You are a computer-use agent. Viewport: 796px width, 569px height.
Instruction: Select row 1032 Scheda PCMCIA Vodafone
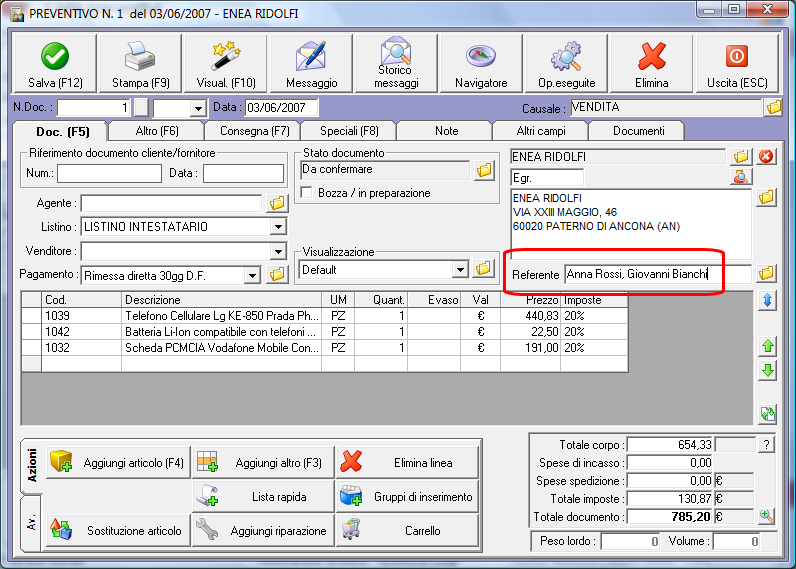pyautogui.click(x=325, y=348)
